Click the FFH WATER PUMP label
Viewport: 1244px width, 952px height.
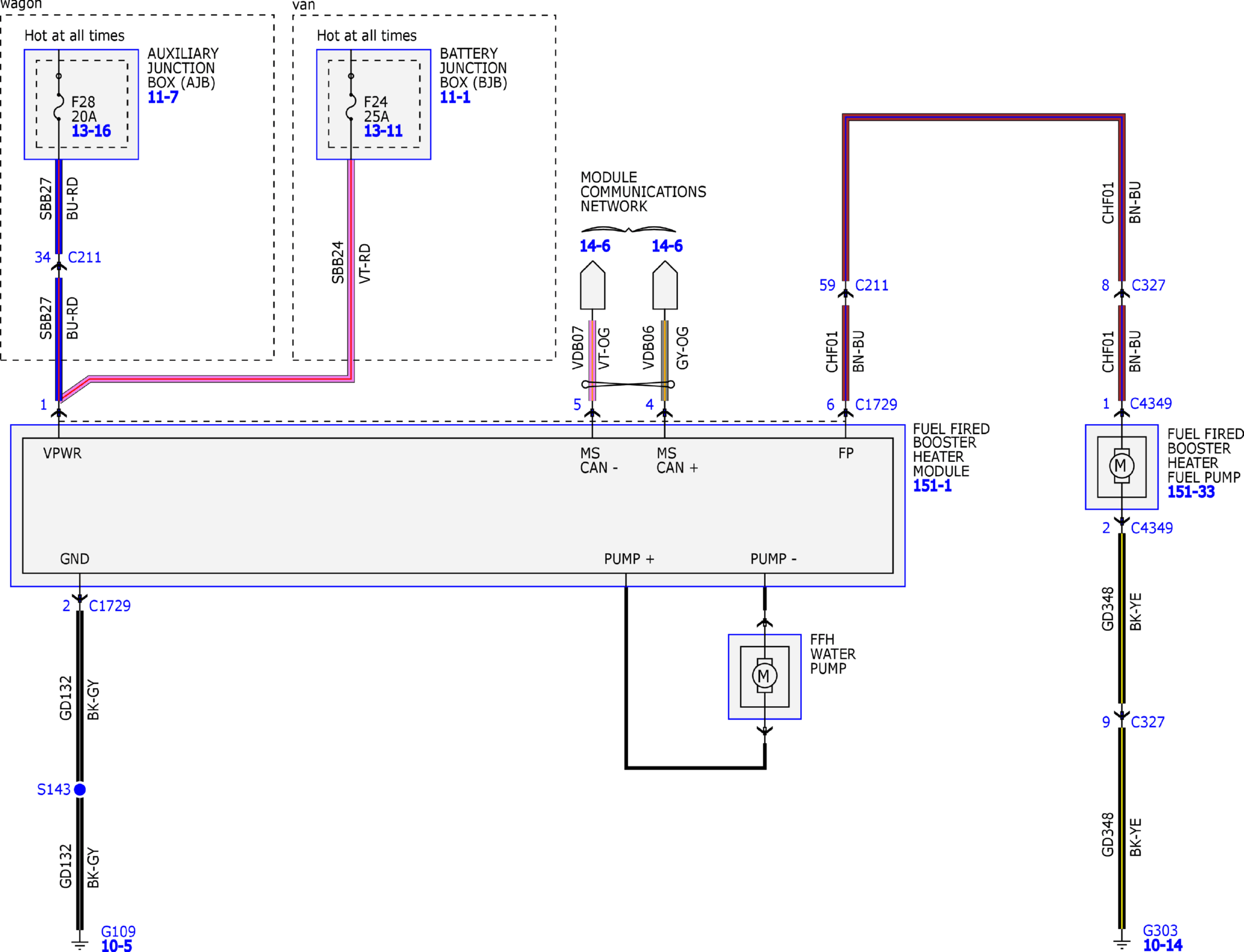833,654
